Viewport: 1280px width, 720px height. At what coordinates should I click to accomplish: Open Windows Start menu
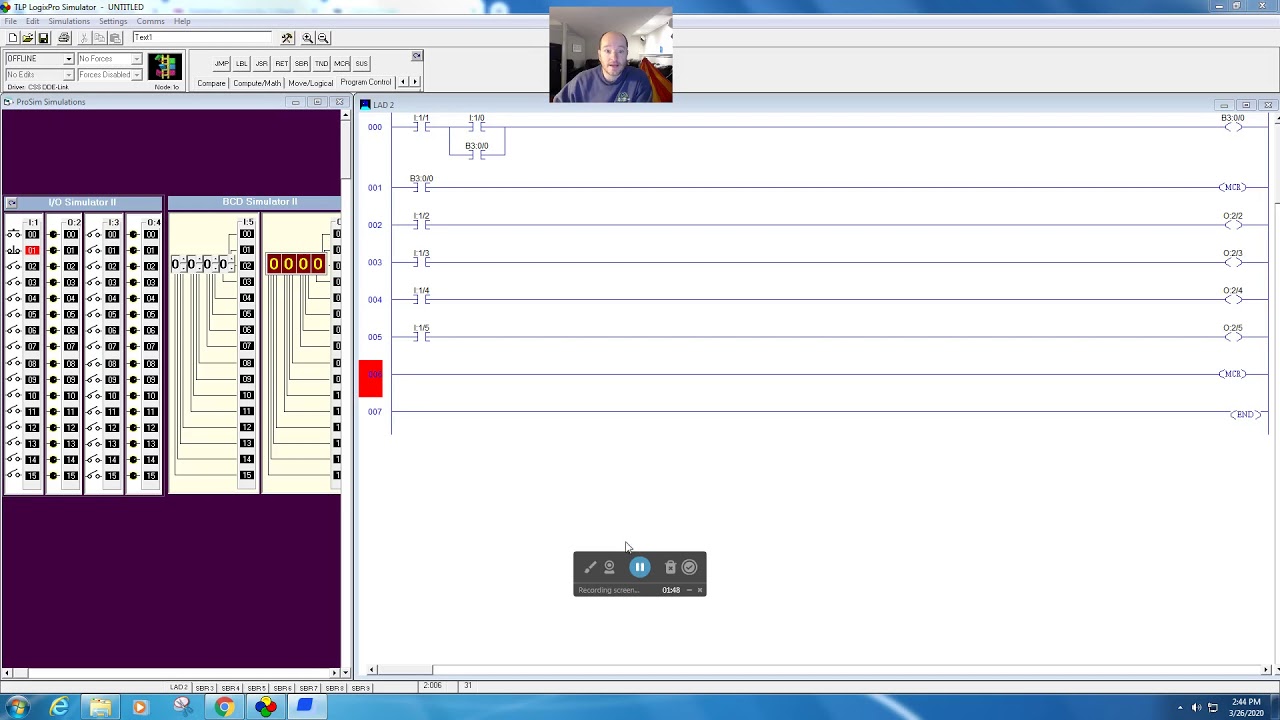tap(18, 708)
